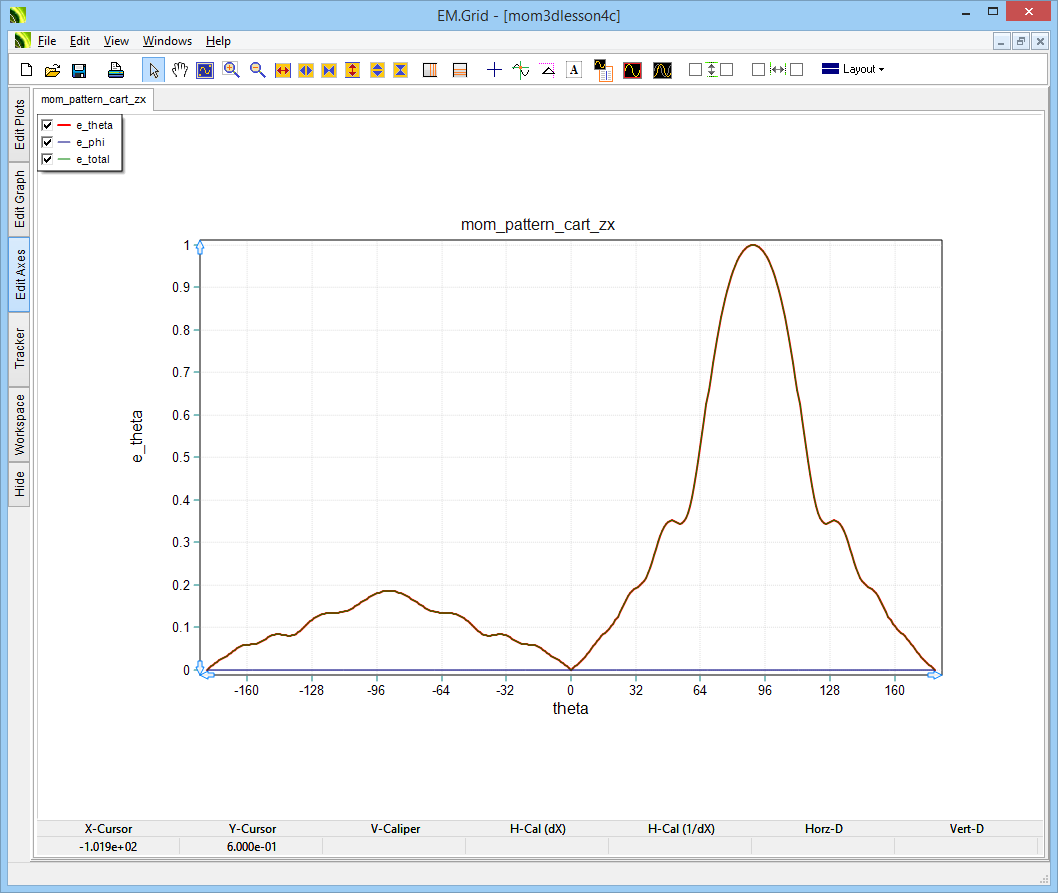Toggle the e_phi curve checkbox
The width and height of the screenshot is (1058, 893).
click(x=47, y=142)
